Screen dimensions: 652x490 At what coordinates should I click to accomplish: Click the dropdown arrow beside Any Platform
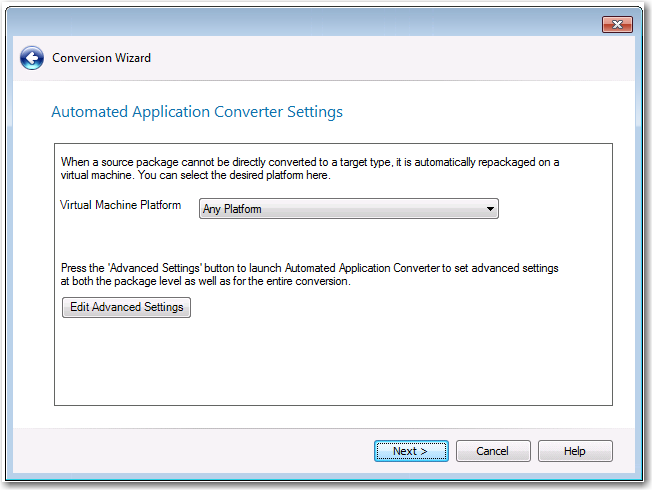pos(489,209)
